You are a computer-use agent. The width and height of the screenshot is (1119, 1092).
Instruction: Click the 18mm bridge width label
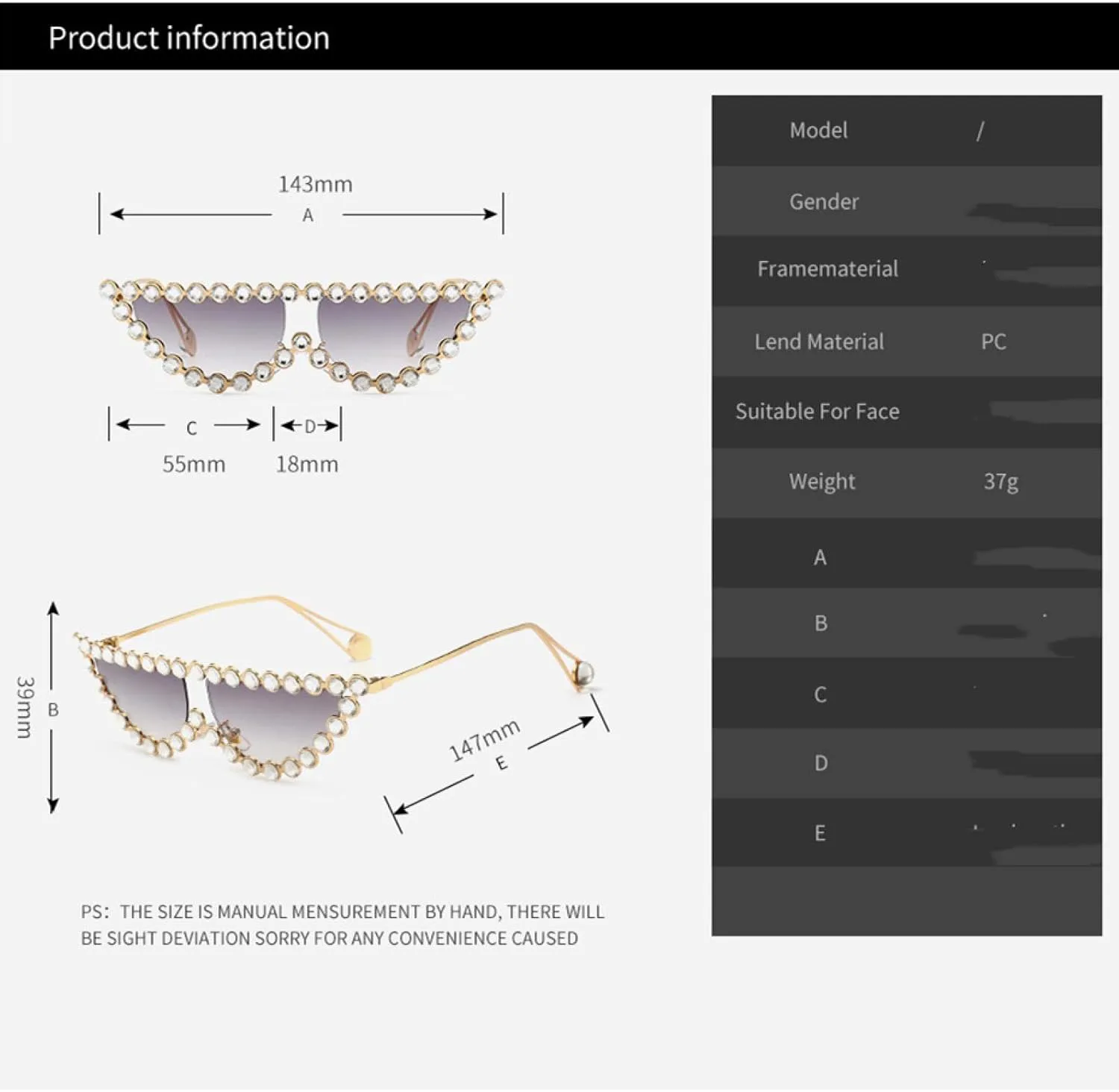(307, 464)
